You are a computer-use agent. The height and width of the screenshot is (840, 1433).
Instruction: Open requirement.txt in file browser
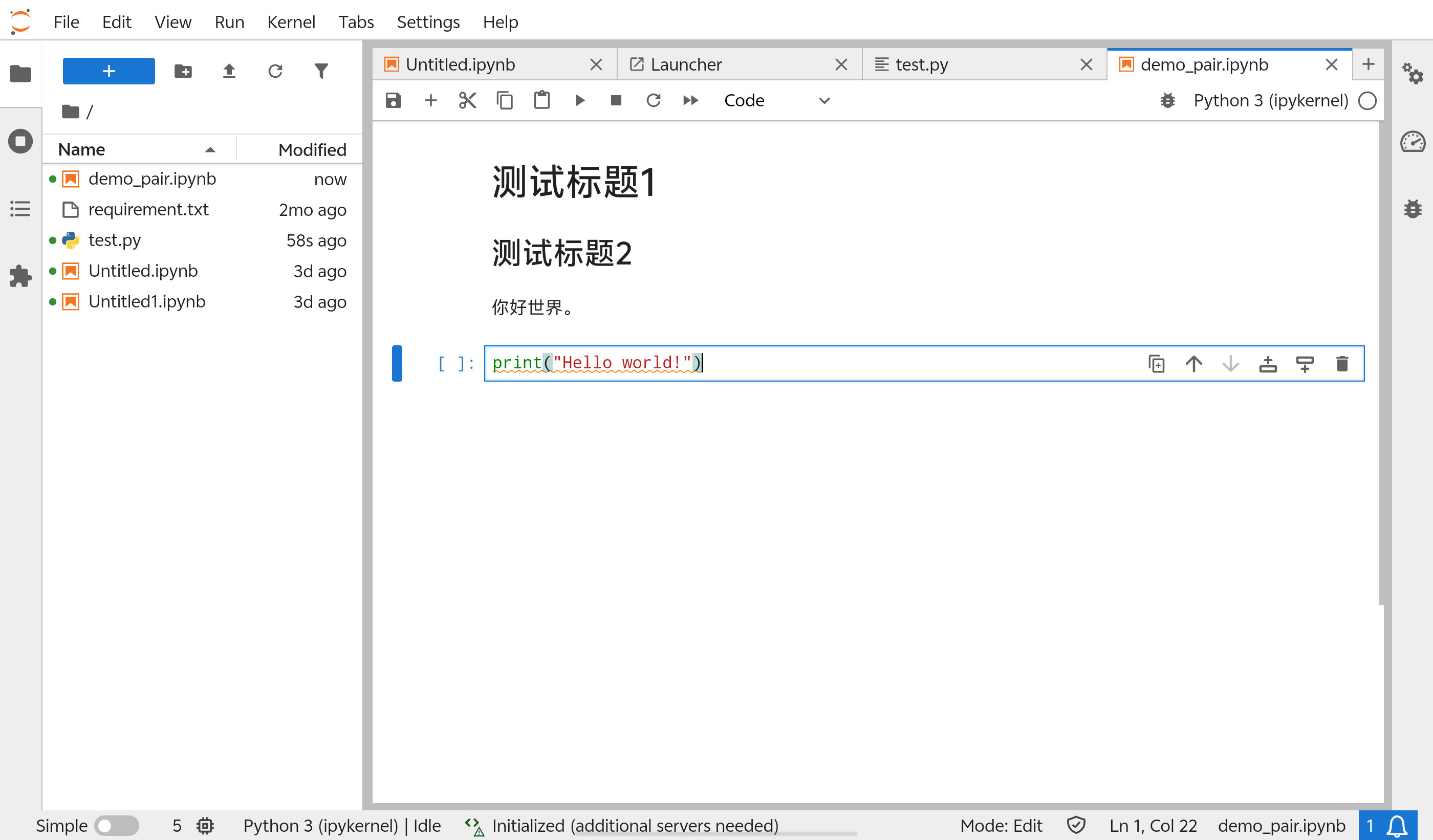pos(148,210)
